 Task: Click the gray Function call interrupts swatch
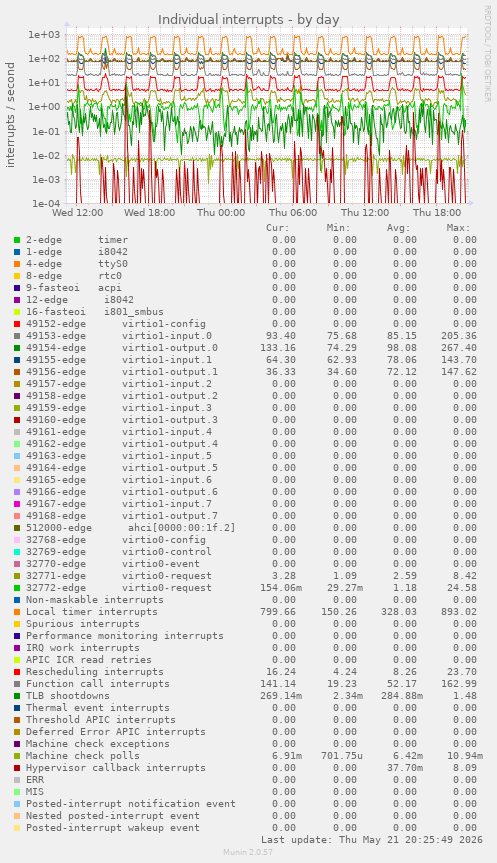pos(17,684)
